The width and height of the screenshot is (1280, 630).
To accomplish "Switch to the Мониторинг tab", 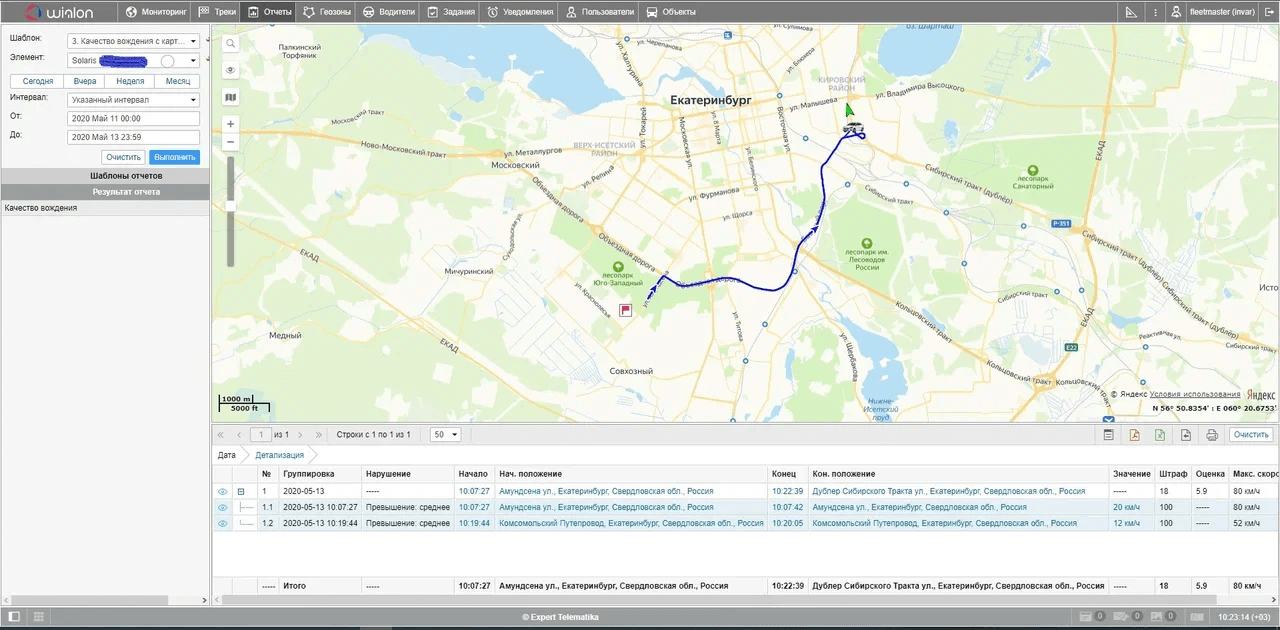I will (157, 12).
